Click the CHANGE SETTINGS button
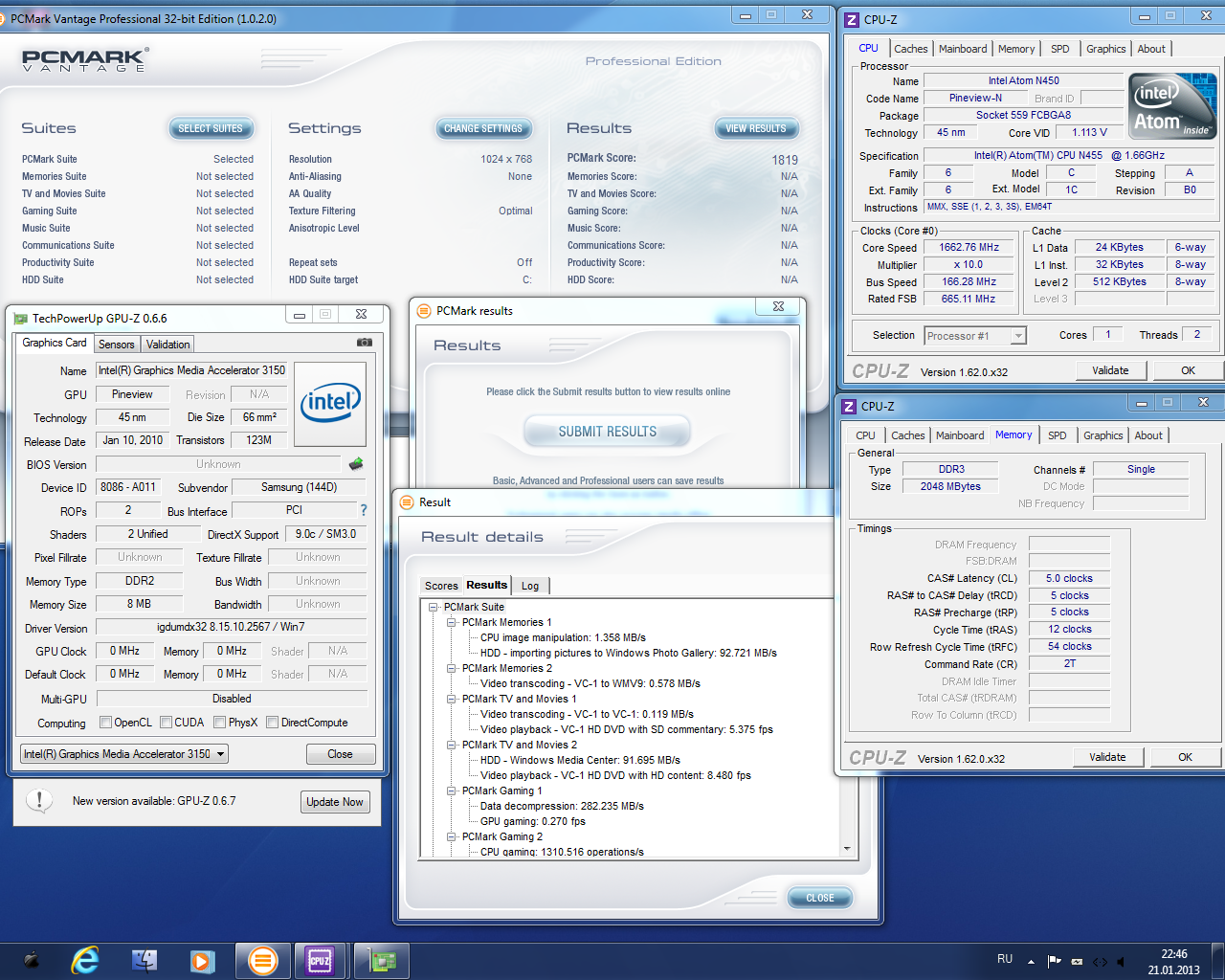This screenshot has height=980, width=1225. 483,128
